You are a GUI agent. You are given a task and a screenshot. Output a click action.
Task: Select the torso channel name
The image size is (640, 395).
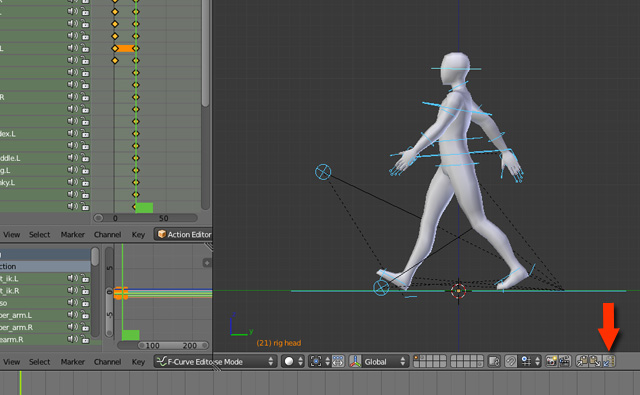point(4,303)
